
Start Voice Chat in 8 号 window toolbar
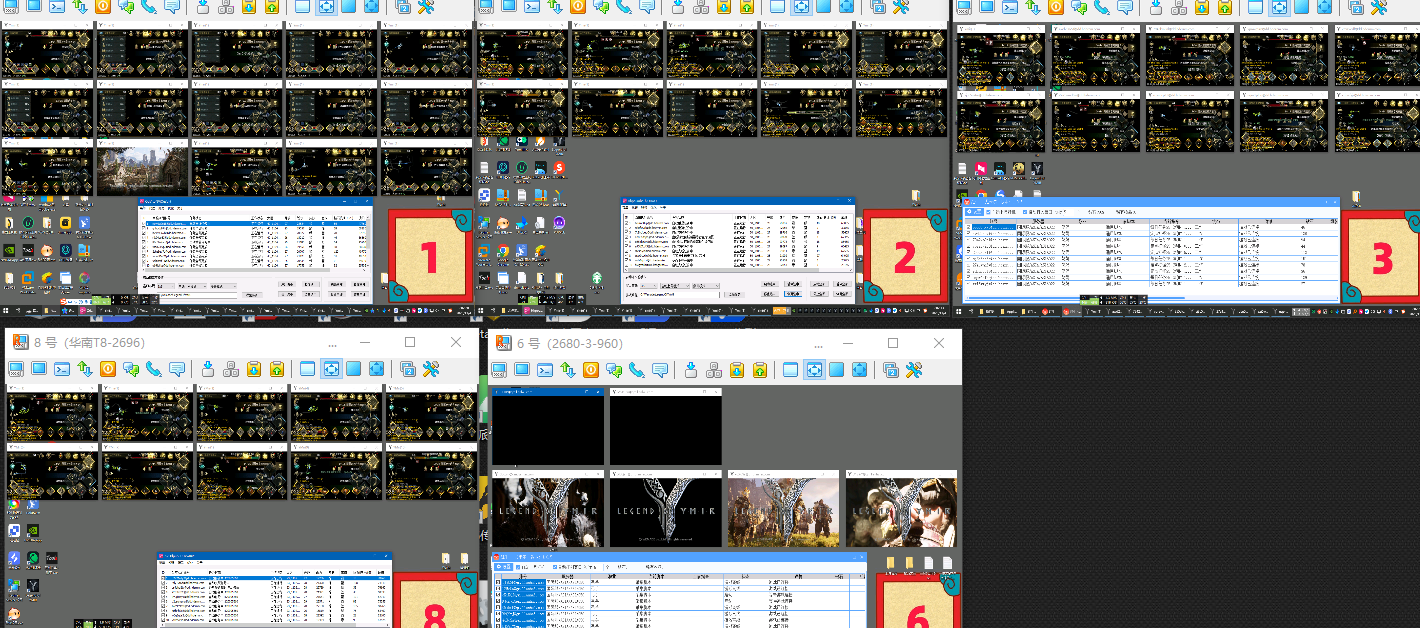153,369
